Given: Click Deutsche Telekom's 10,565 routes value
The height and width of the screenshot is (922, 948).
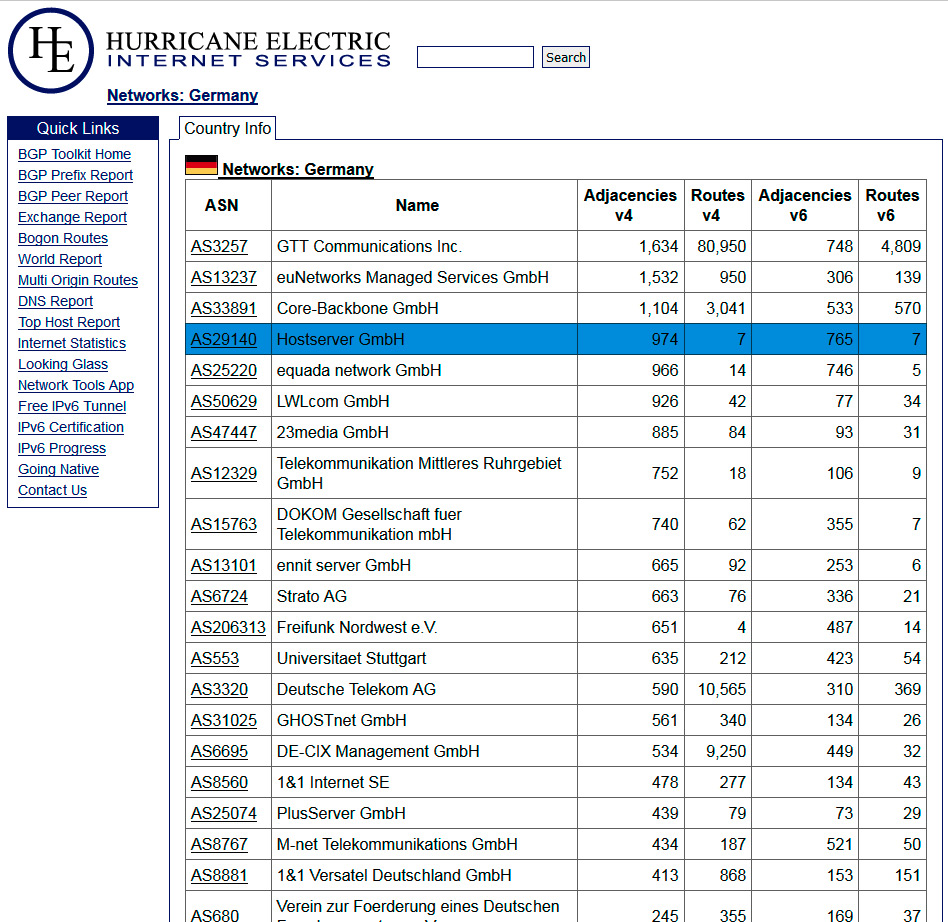Looking at the screenshot, I should (721, 690).
